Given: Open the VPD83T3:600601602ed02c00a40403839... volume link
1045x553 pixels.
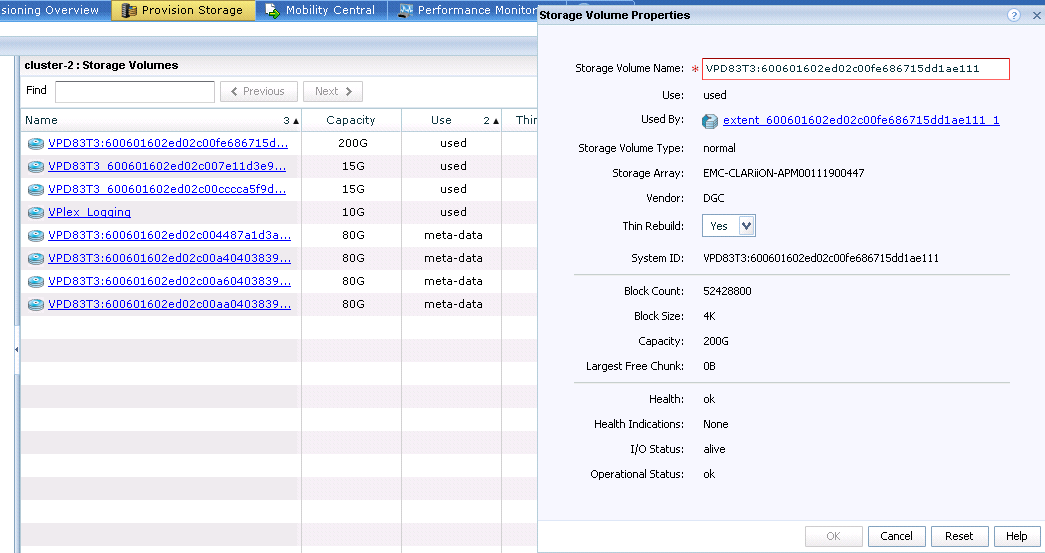Looking at the screenshot, I should coord(169,258).
